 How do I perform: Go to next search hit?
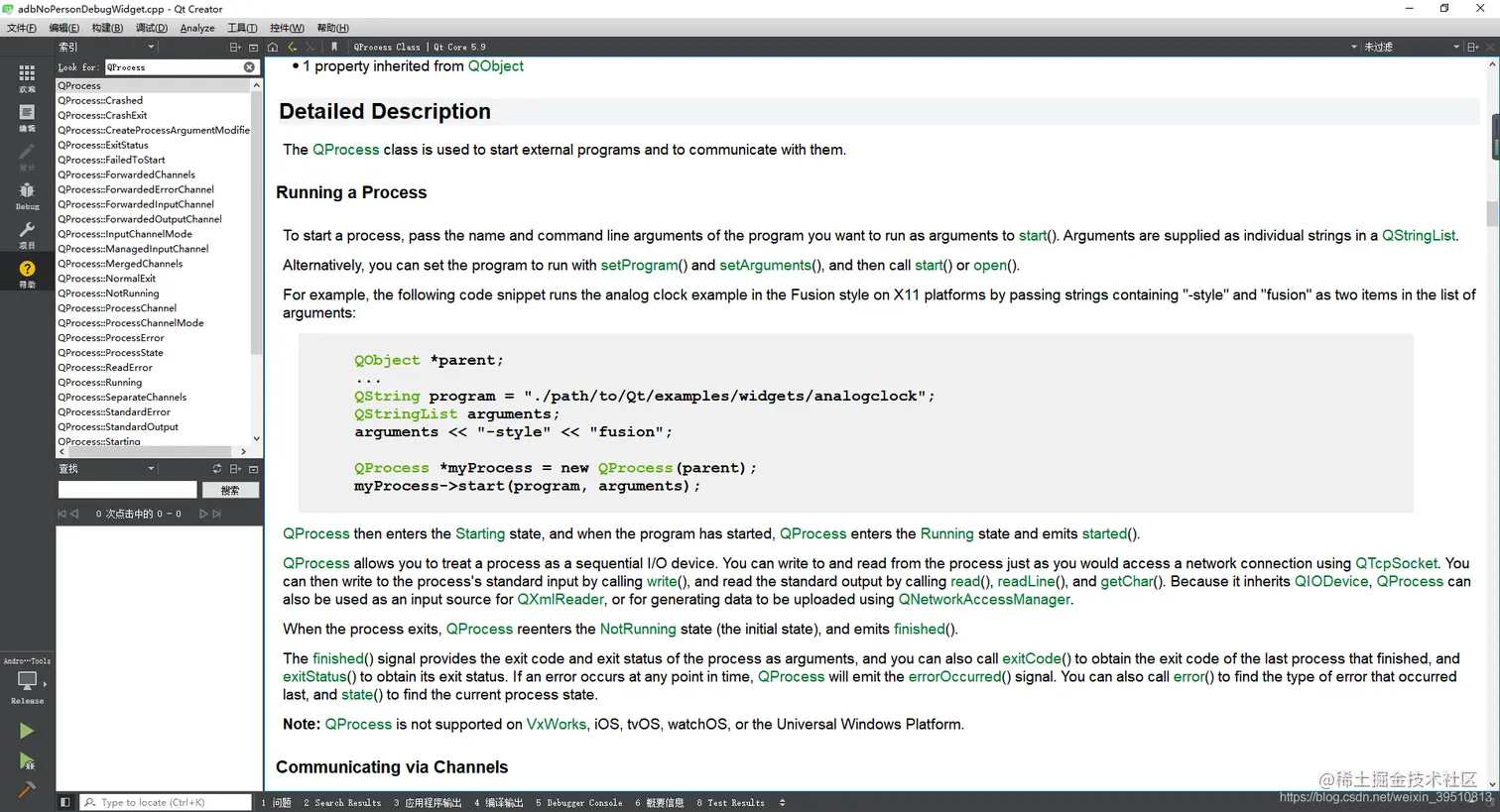pos(203,514)
